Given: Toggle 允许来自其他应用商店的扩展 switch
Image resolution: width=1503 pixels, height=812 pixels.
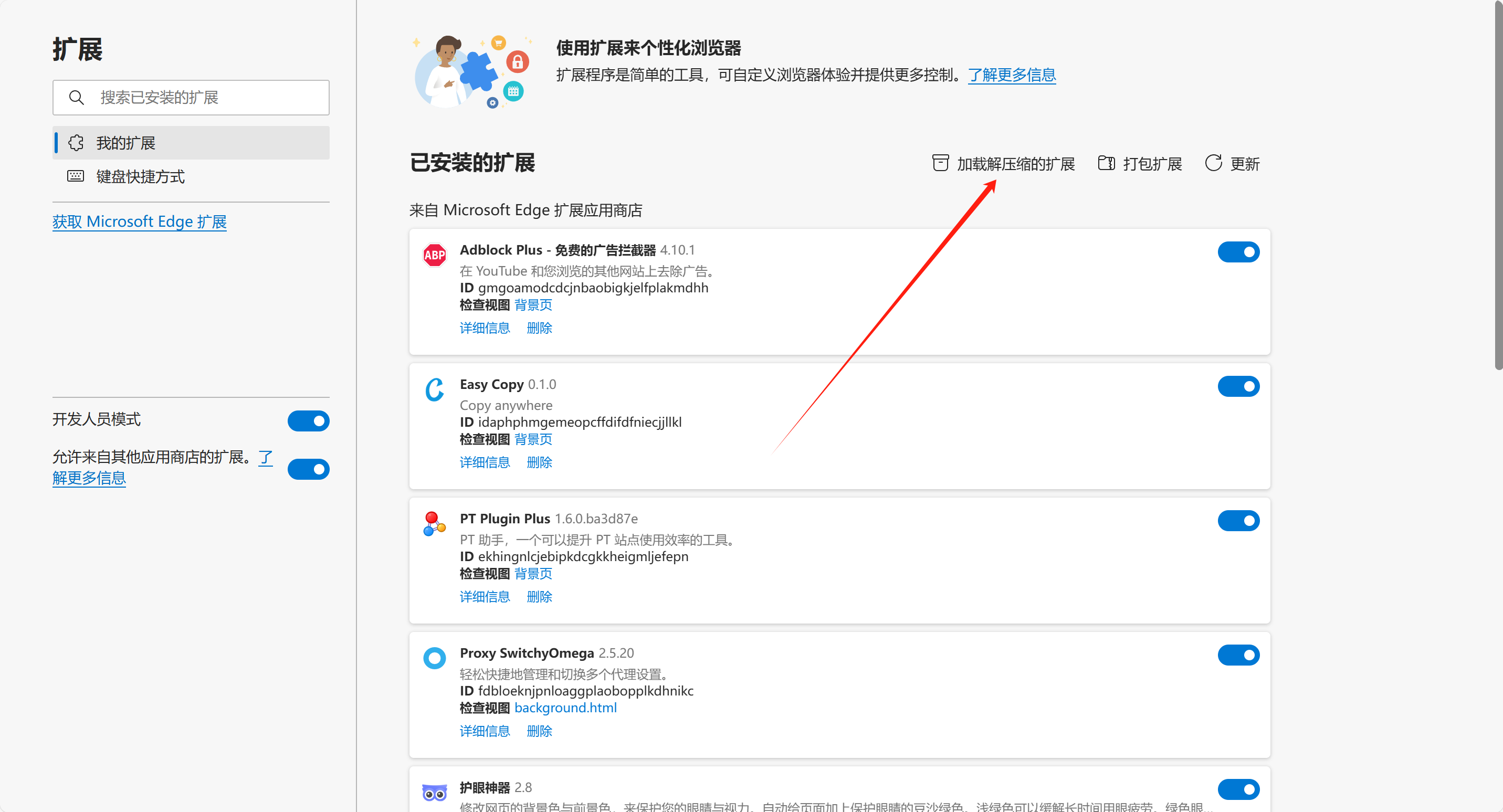Looking at the screenshot, I should click(x=309, y=469).
